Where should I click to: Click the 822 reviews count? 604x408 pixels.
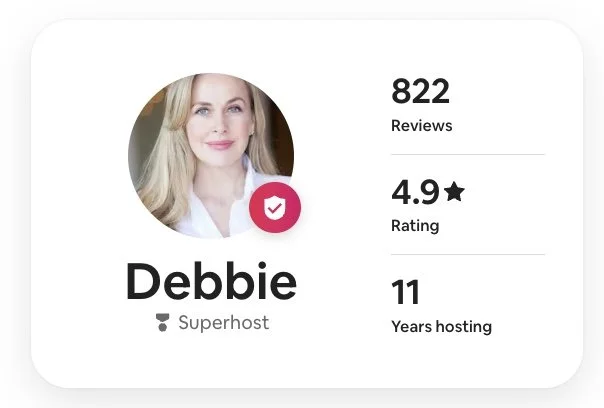point(420,91)
